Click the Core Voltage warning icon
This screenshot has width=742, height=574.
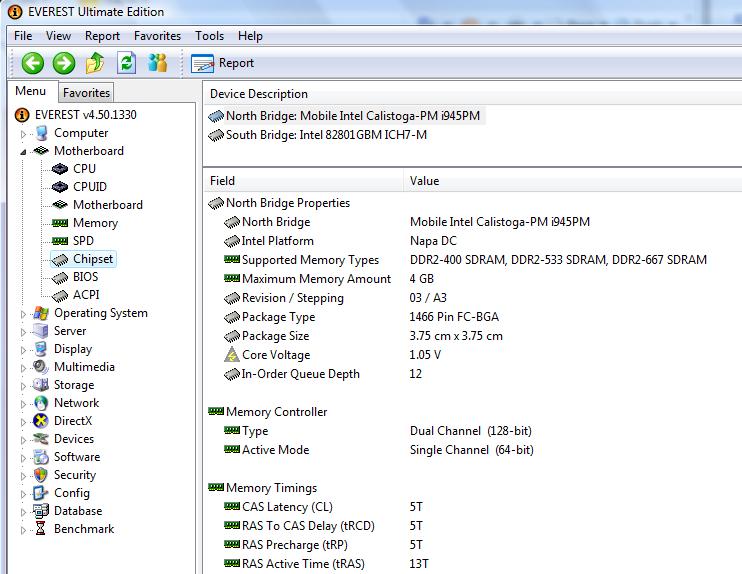(232, 354)
